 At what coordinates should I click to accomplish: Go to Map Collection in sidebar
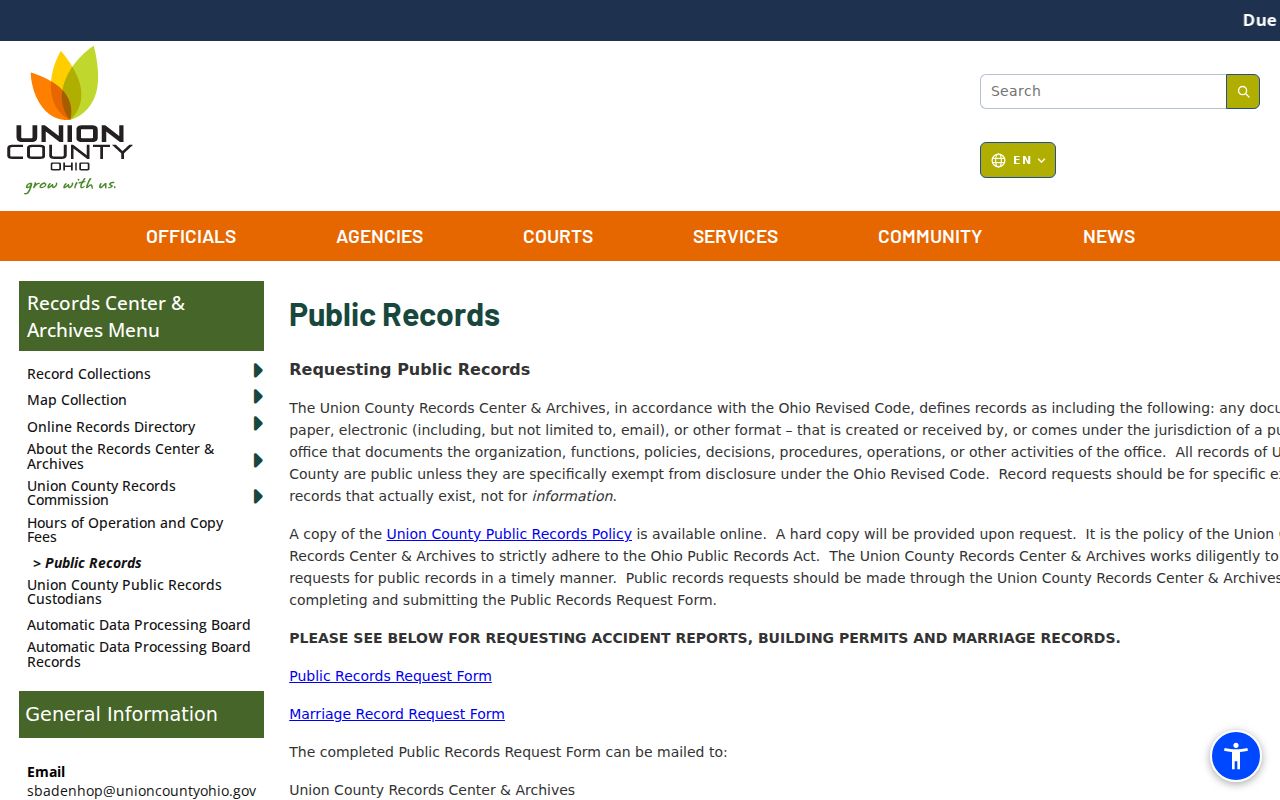pos(77,400)
